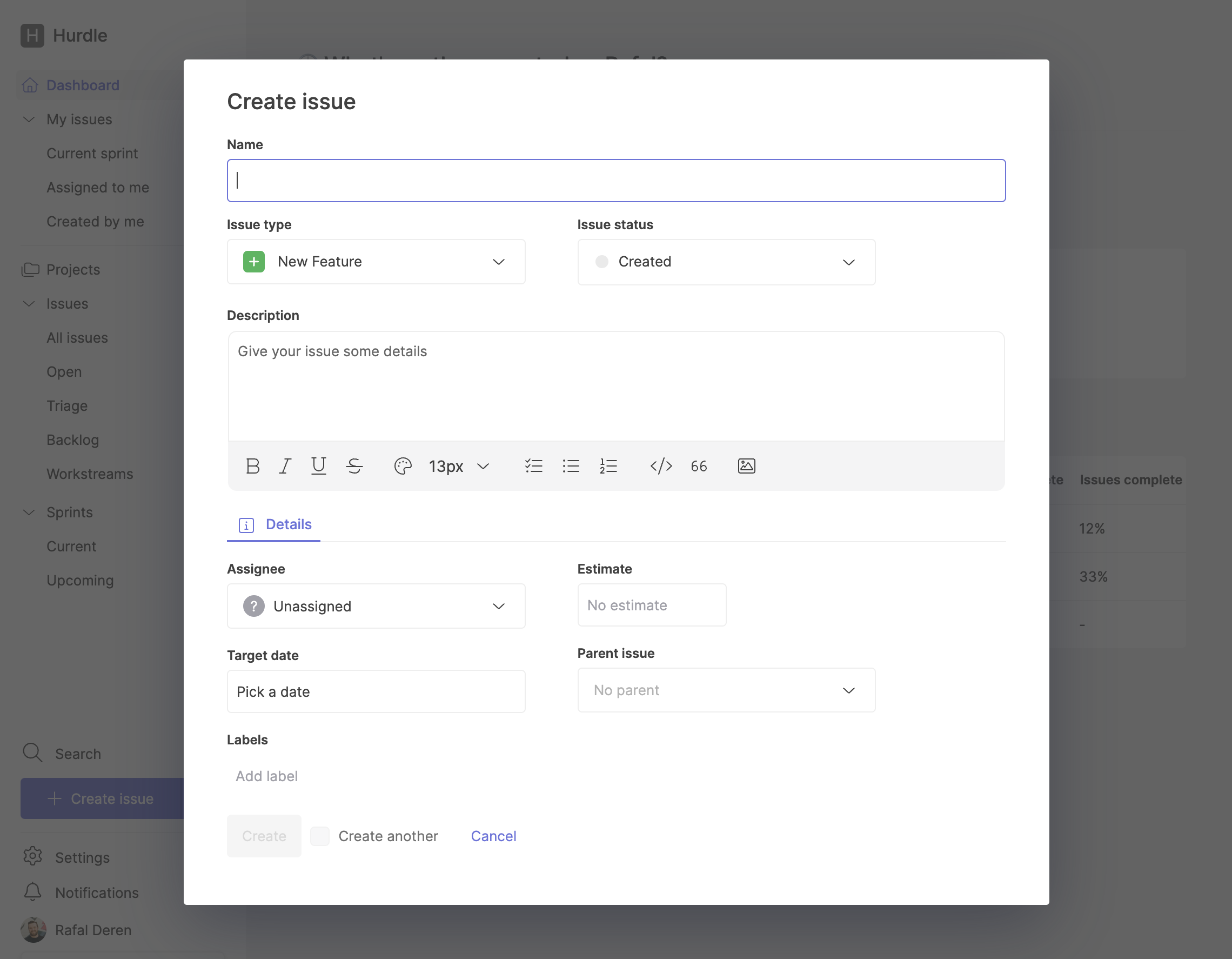
Task: Open the Issue status dropdown
Action: pyautogui.click(x=726, y=262)
